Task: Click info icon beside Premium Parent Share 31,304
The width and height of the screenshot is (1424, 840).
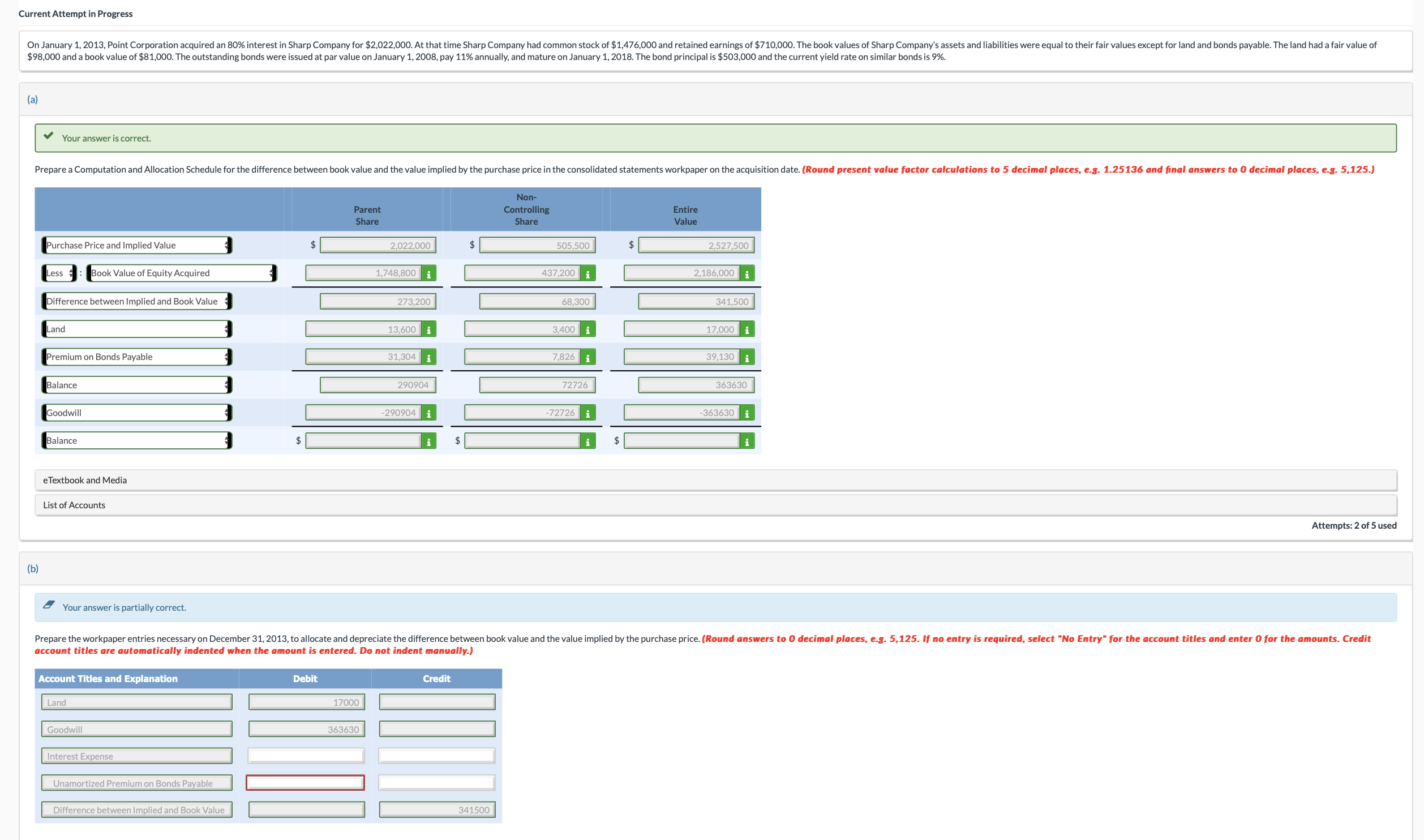Action: (428, 358)
